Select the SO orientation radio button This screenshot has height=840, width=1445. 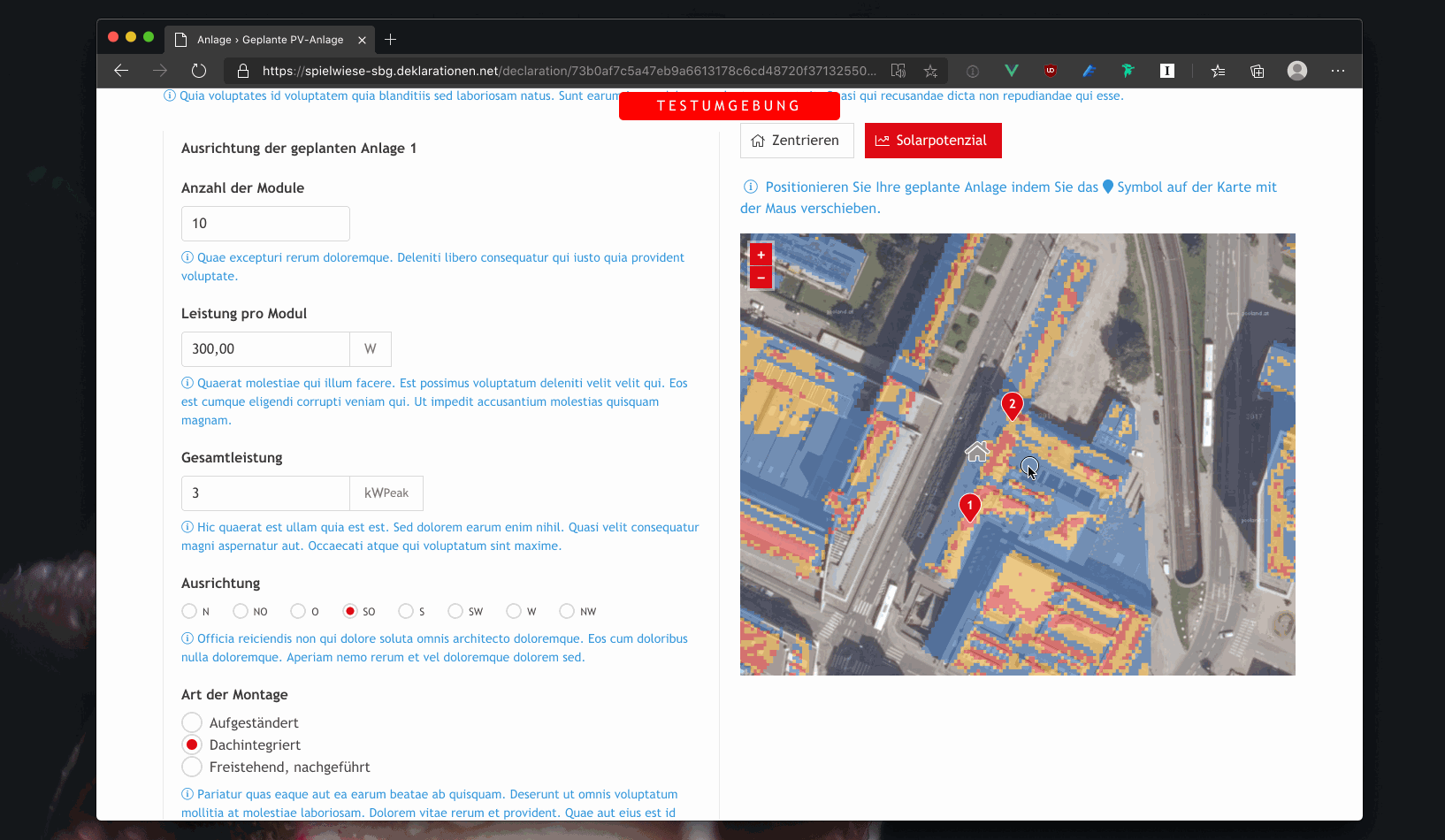[x=350, y=611]
